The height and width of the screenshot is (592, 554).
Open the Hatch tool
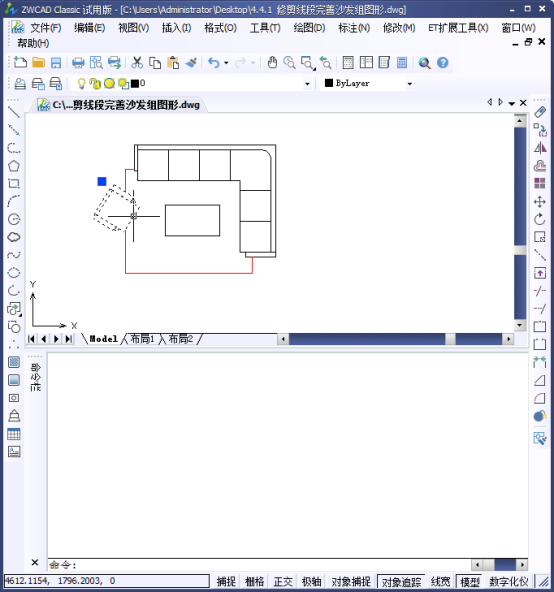click(14, 362)
